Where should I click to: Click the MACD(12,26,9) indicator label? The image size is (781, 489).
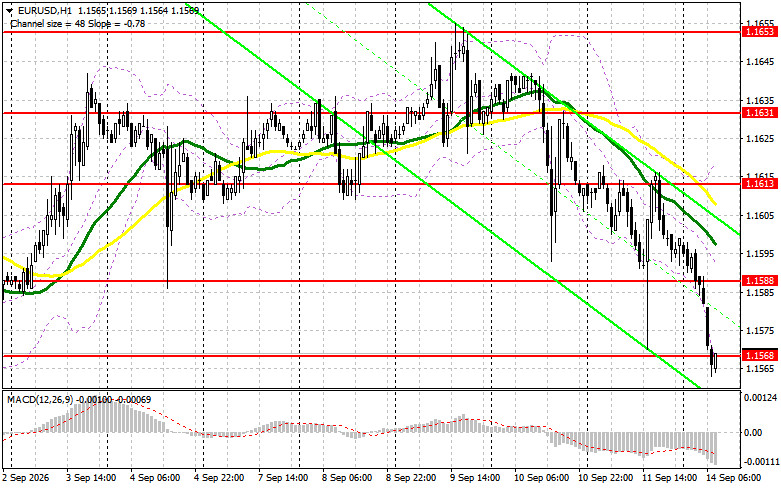[40, 400]
